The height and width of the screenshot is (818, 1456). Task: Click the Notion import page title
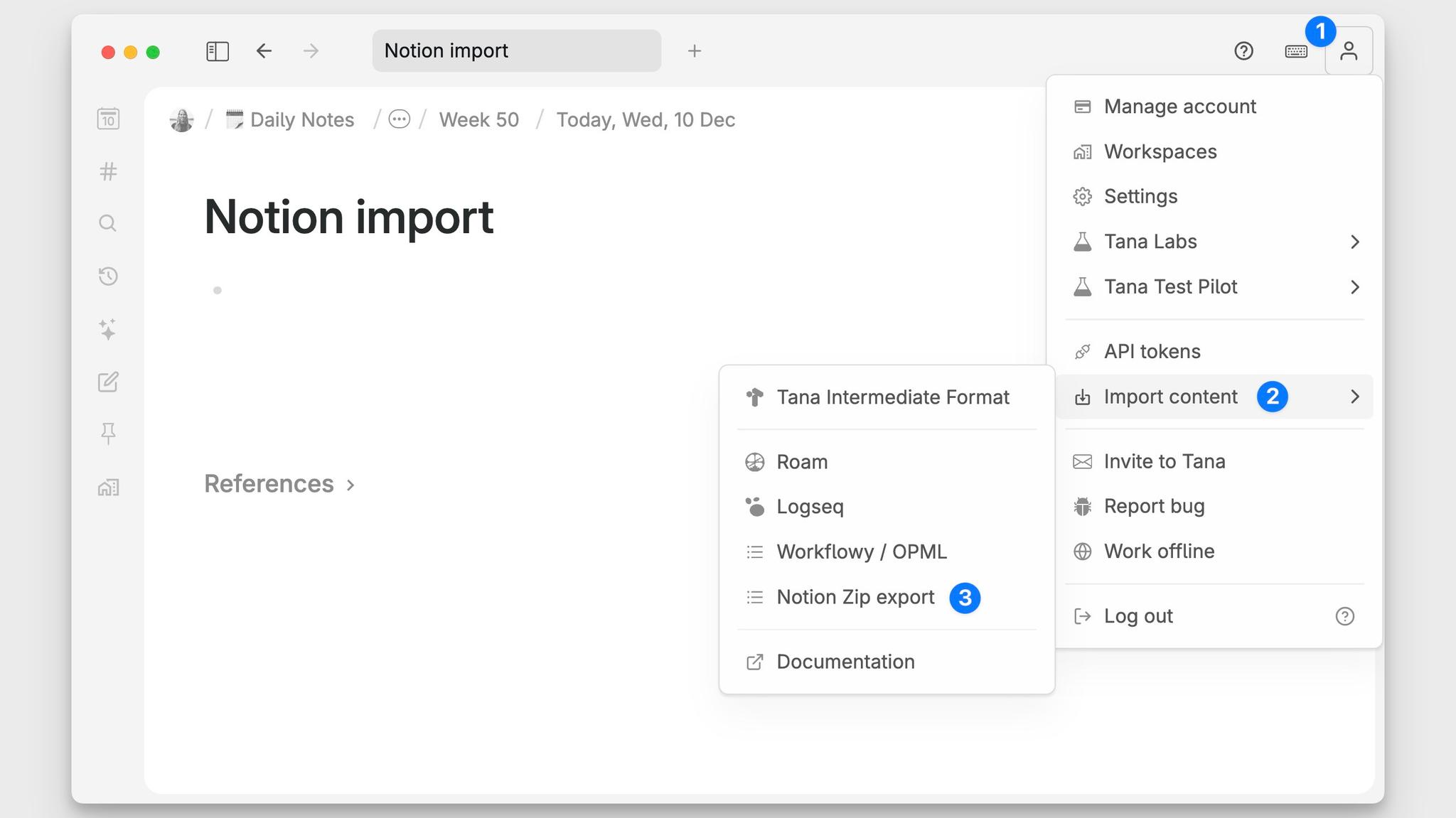(348, 217)
